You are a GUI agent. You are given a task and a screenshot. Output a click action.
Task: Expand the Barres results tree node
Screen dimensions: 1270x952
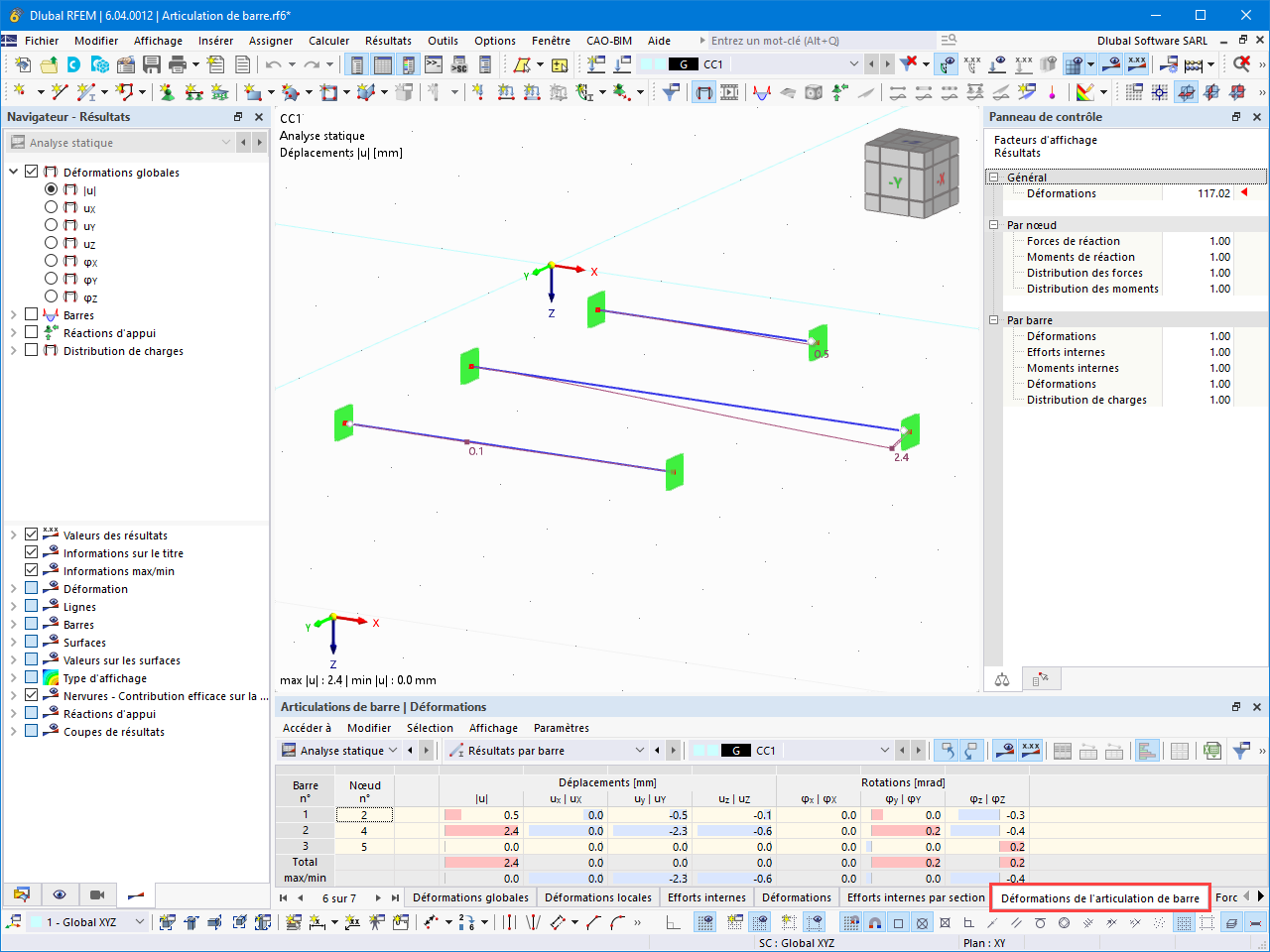(14, 315)
